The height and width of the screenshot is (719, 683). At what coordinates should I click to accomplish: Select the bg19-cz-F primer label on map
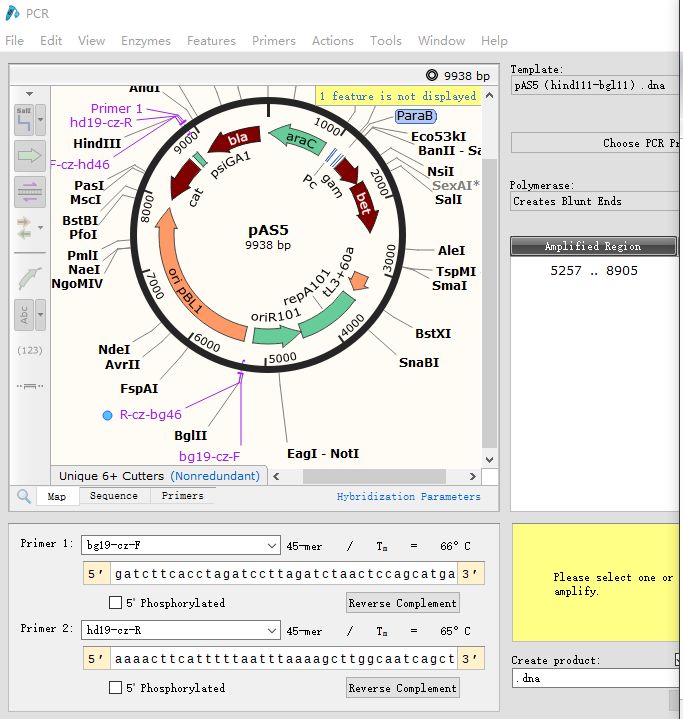point(209,456)
